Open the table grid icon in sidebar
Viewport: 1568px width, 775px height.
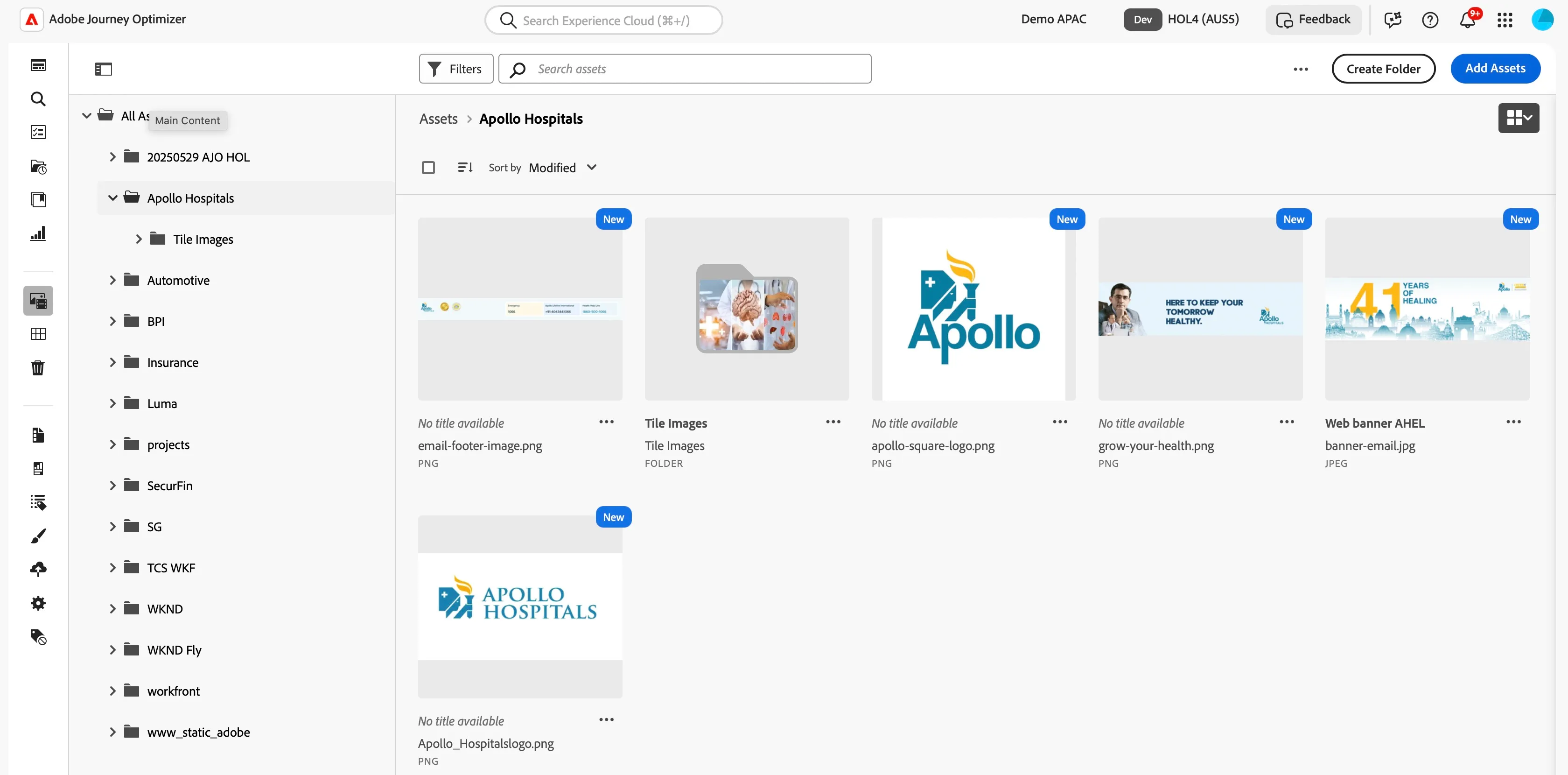[x=38, y=334]
